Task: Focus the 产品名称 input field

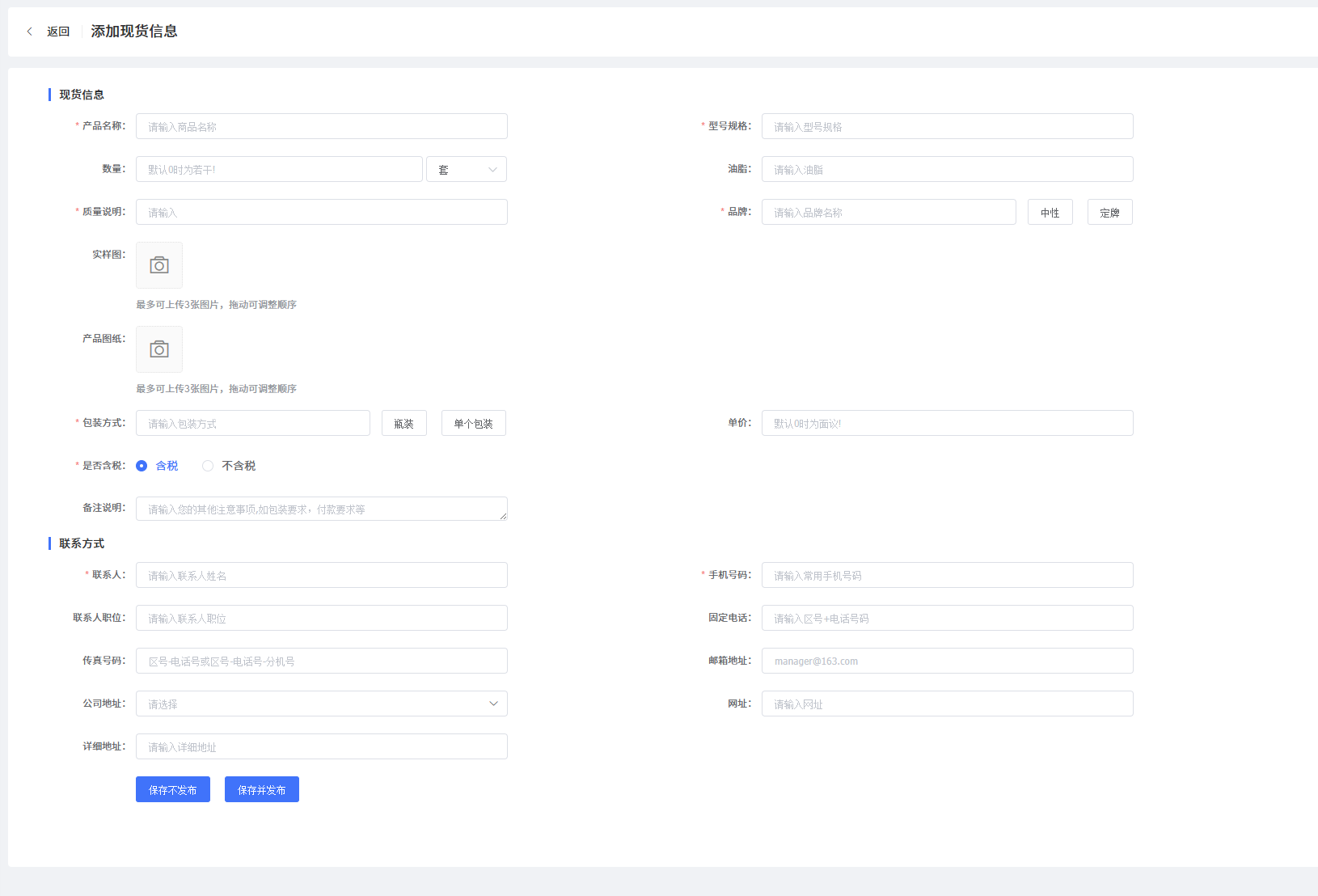Action: pyautogui.click(x=321, y=127)
